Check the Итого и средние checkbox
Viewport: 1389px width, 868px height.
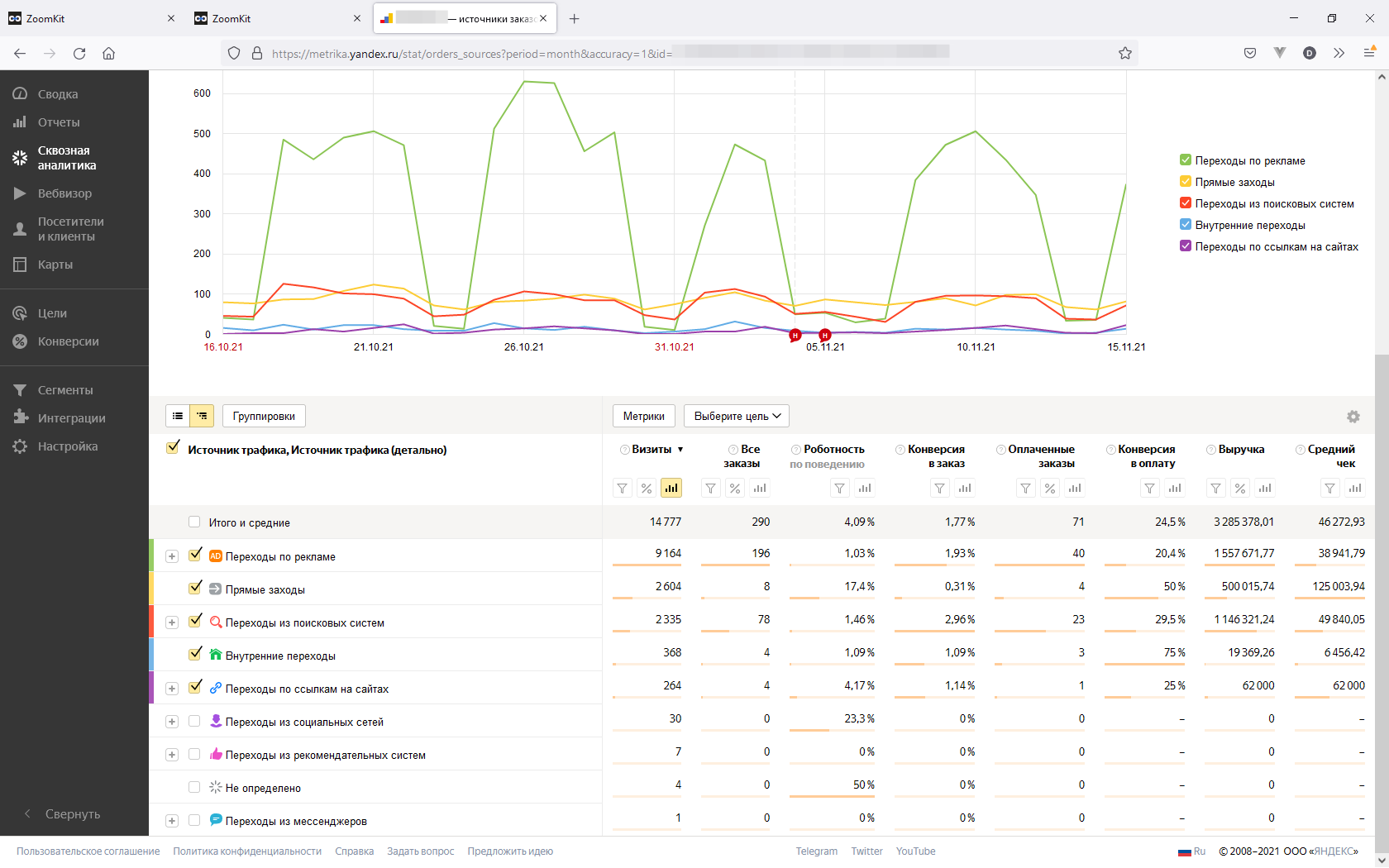coord(194,522)
